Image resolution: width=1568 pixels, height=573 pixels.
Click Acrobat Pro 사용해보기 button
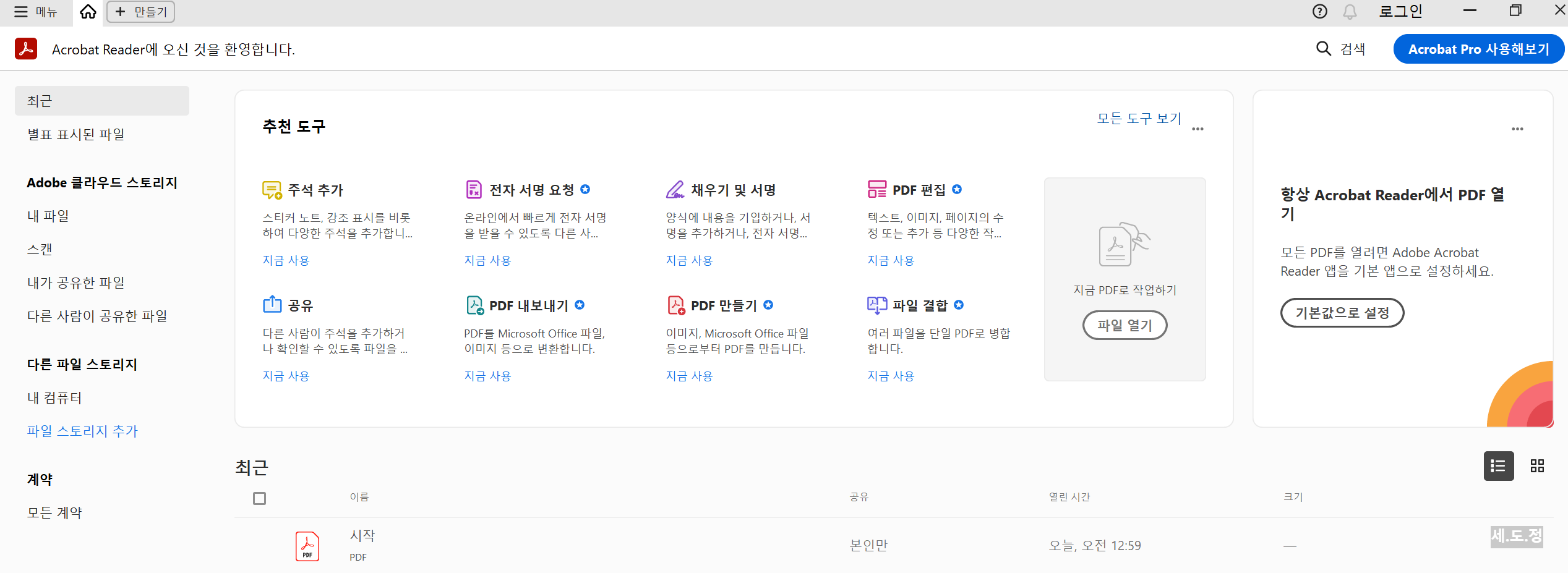(1478, 49)
